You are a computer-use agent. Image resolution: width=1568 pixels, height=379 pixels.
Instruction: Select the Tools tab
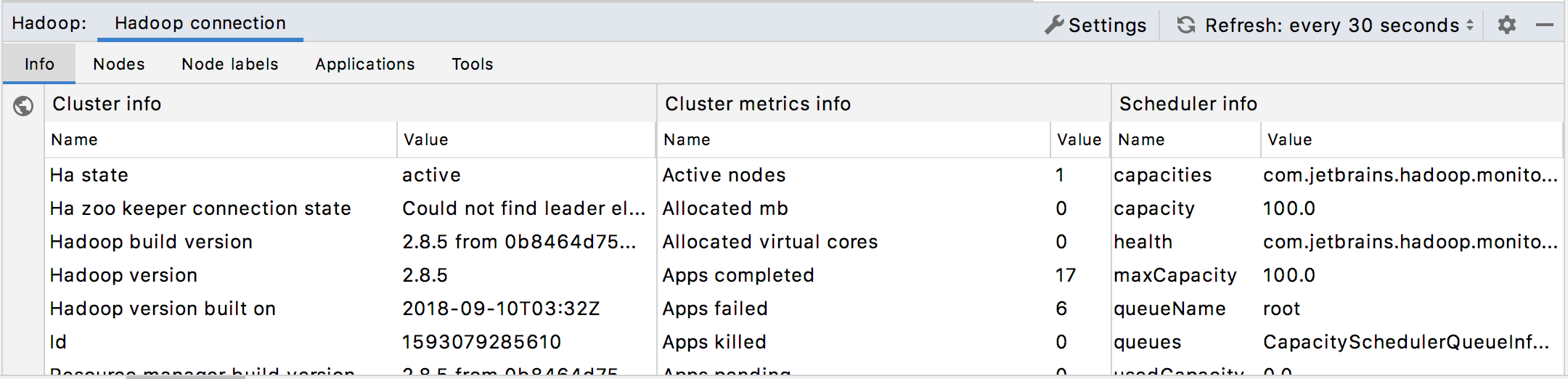(473, 64)
